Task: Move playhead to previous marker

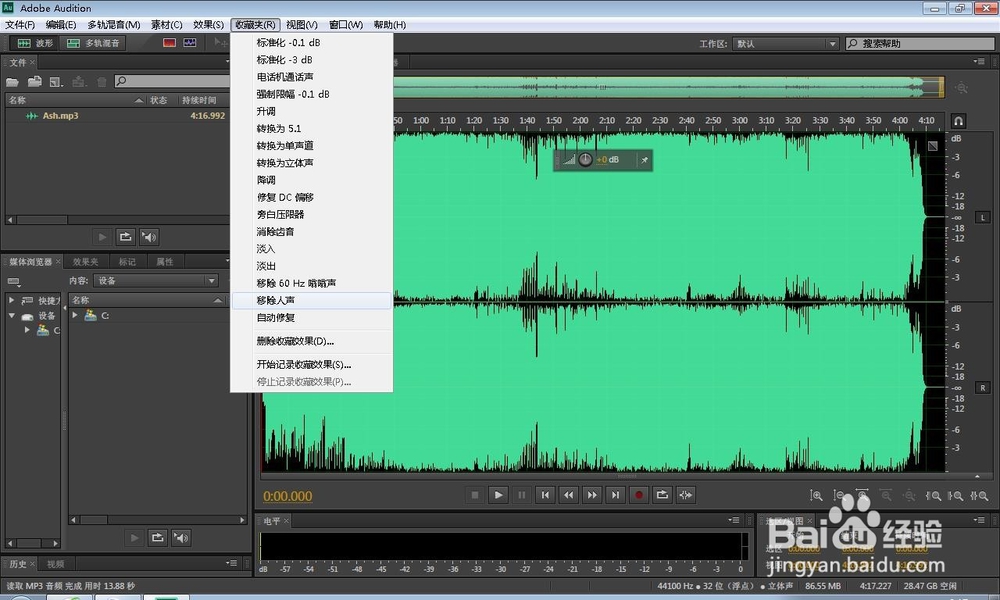Action: pos(545,495)
